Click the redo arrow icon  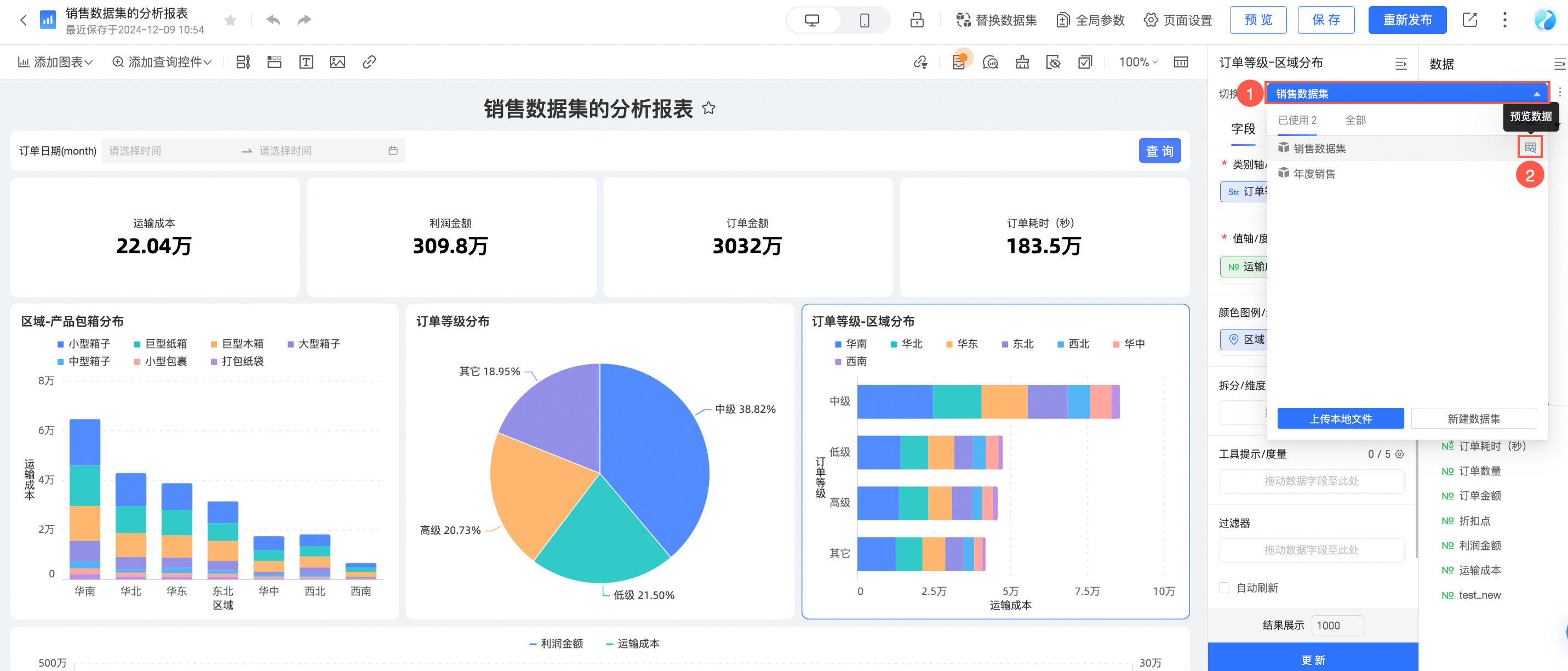coord(305,20)
